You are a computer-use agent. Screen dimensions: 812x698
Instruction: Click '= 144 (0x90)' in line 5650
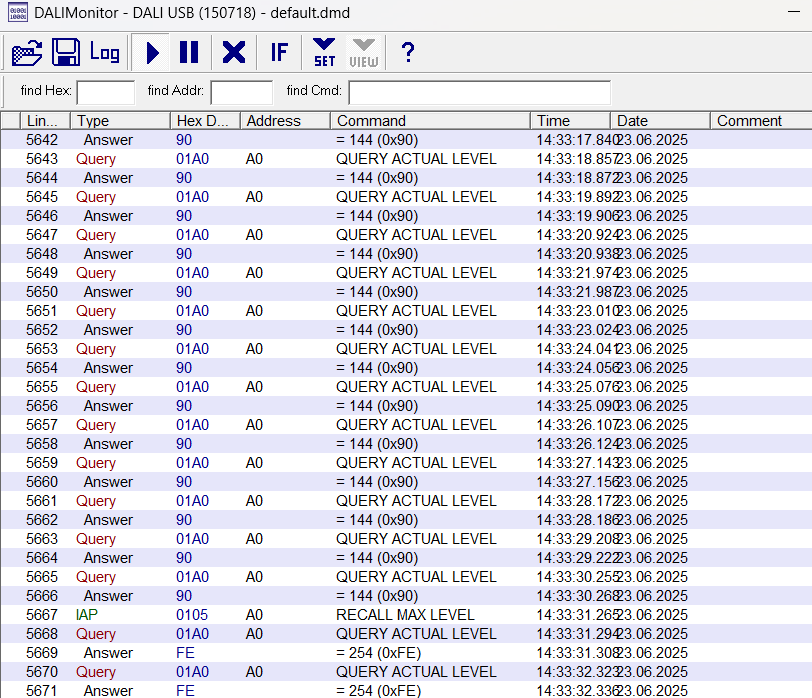[377, 292]
